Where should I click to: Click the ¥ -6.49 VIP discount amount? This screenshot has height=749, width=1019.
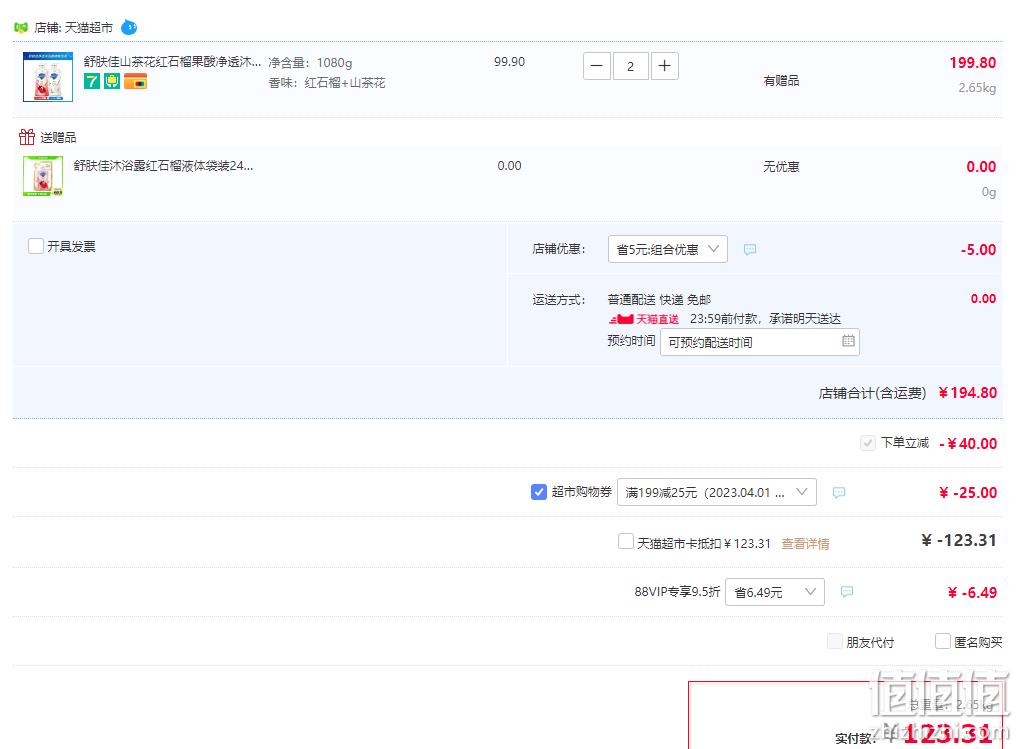coord(972,592)
